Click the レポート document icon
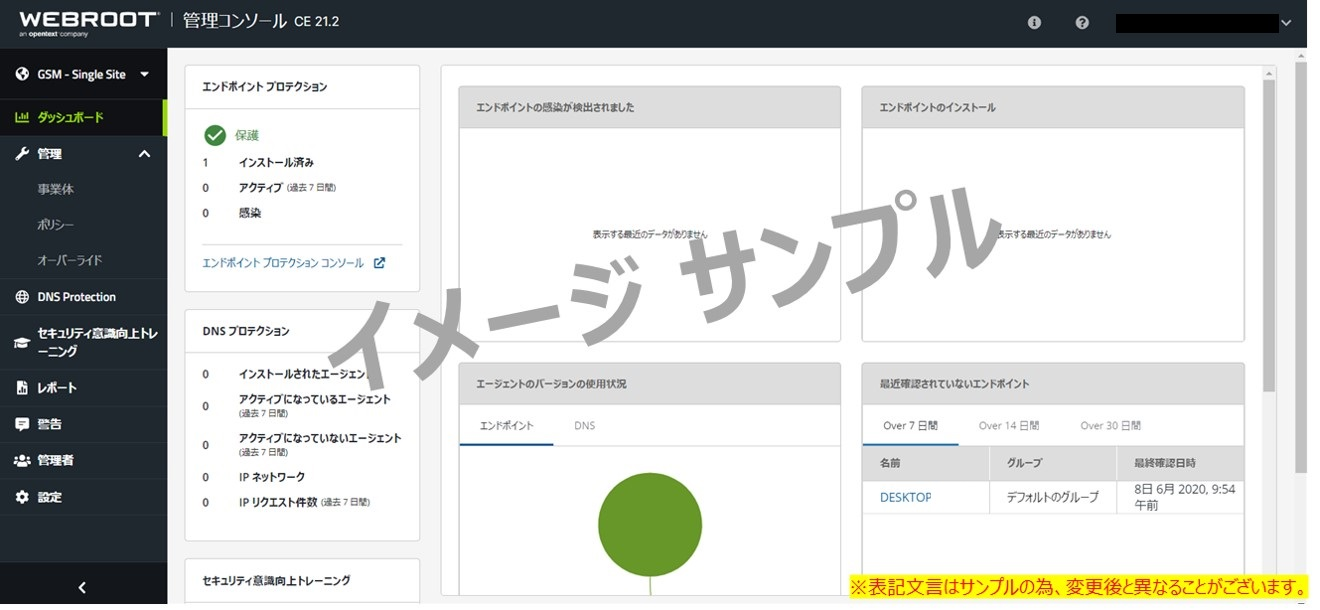The image size is (1320, 610). point(22,388)
